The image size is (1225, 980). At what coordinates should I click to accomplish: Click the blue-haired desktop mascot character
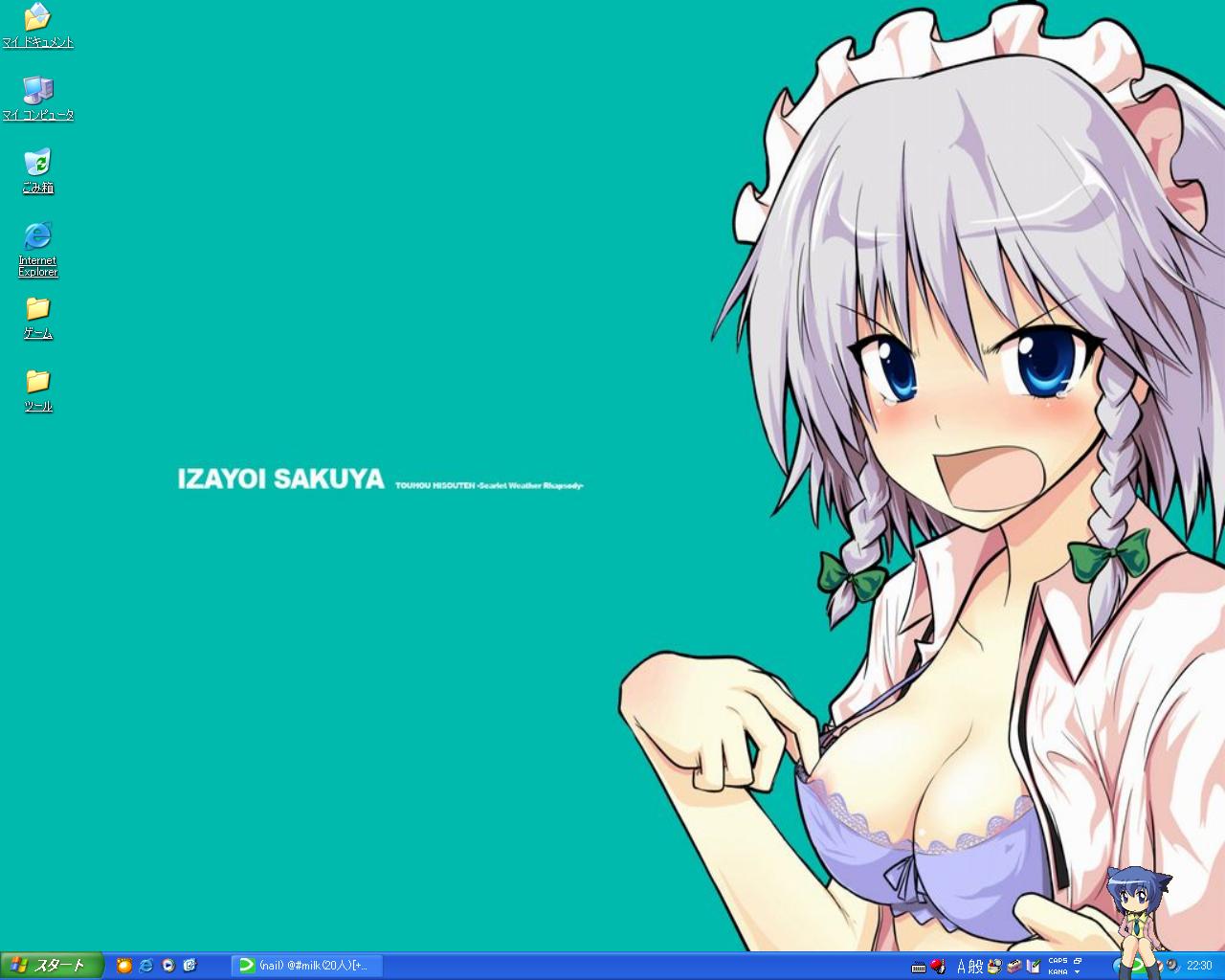pos(1137,921)
